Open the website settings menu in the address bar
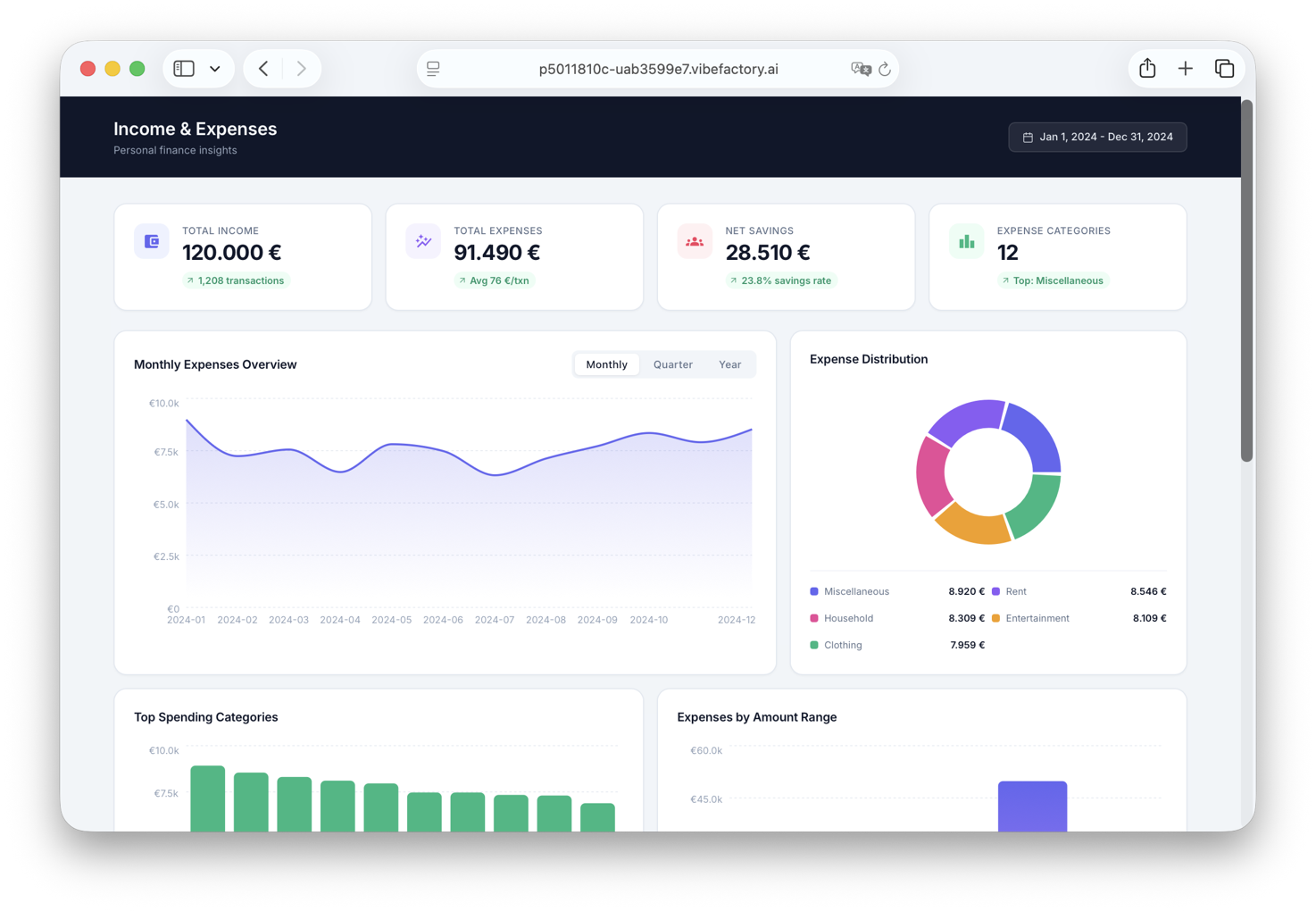This screenshot has width=1316, height=911. click(x=433, y=68)
